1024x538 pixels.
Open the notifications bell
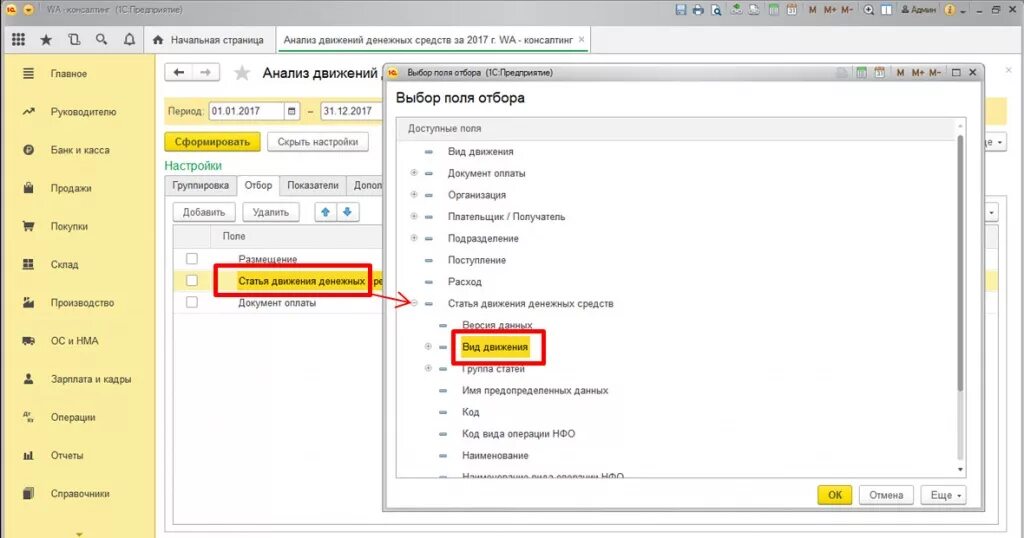(x=129, y=40)
